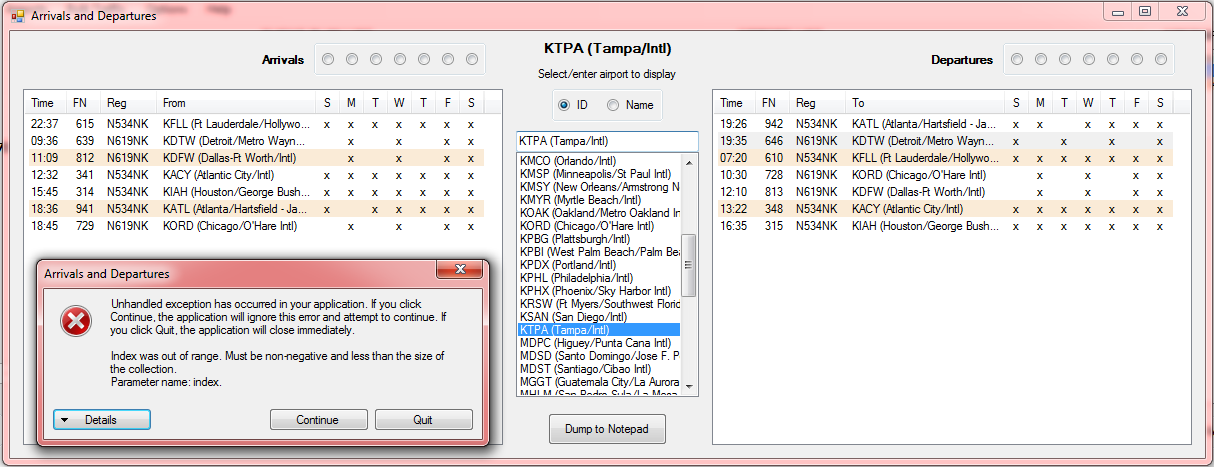The image size is (1214, 467).
Task: Select the last Arrivals day radio button
Action: pyautogui.click(x=472, y=59)
